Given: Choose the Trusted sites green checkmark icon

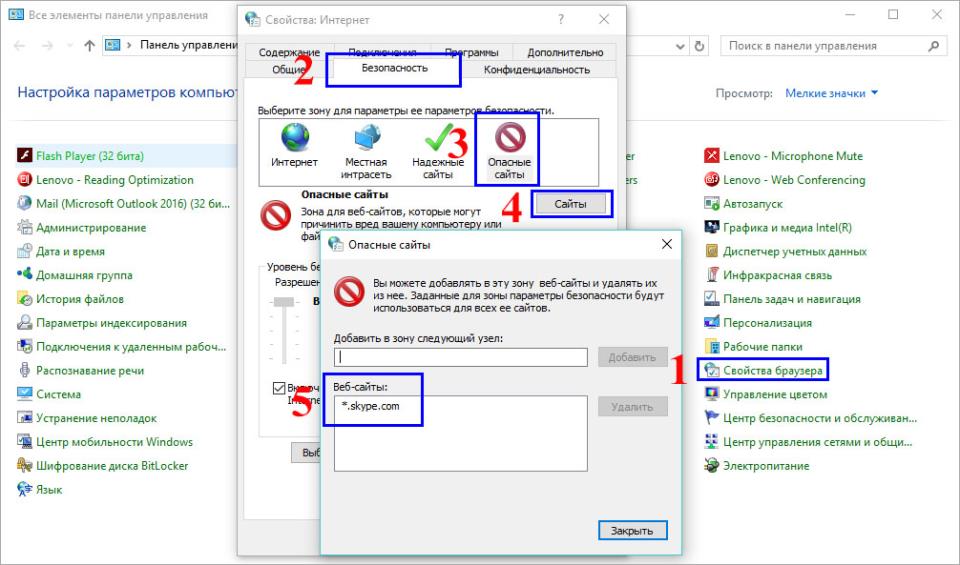Looking at the screenshot, I should click(x=438, y=138).
